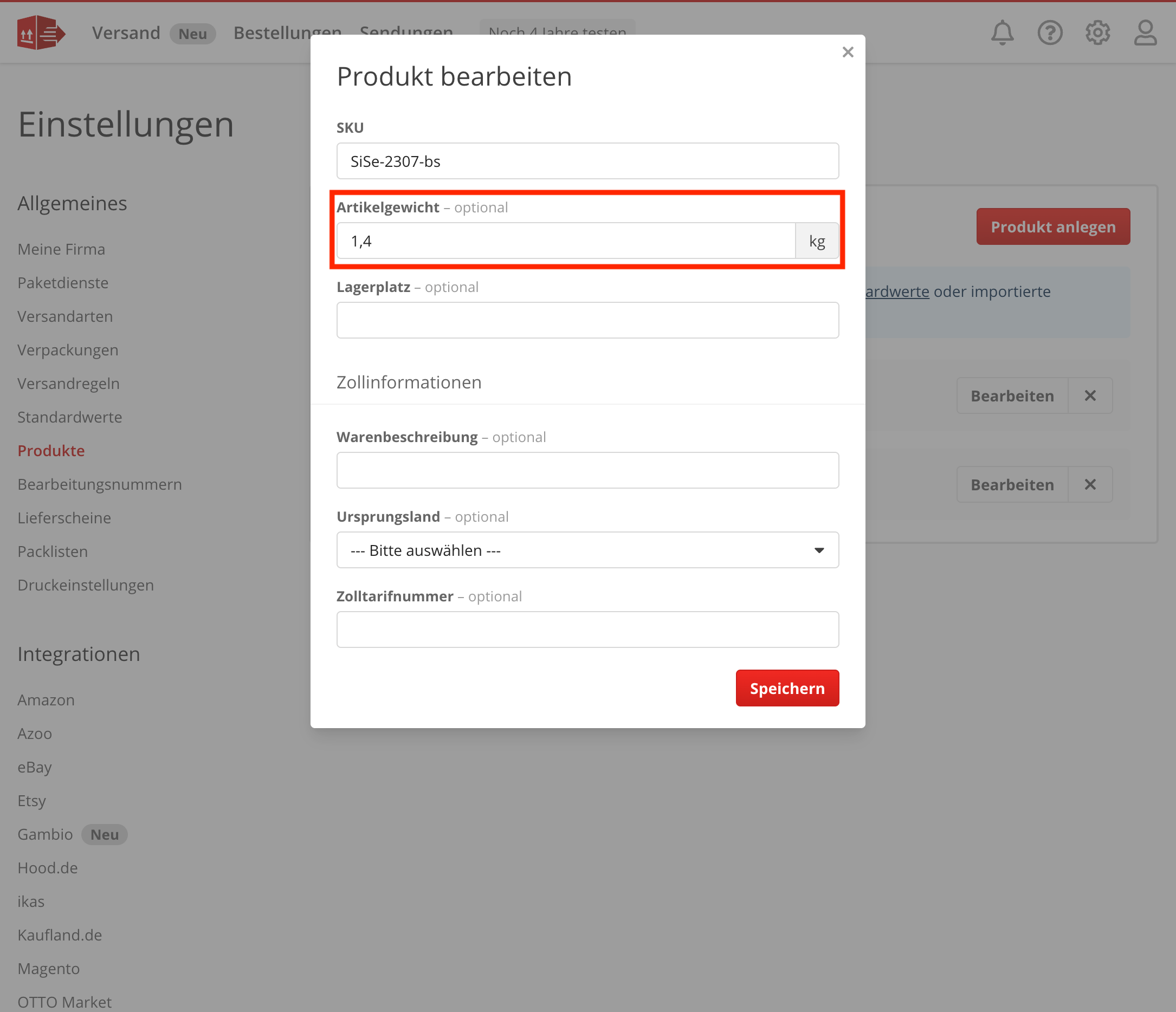Open the eBay integration
This screenshot has height=1012, width=1176.
[35, 768]
